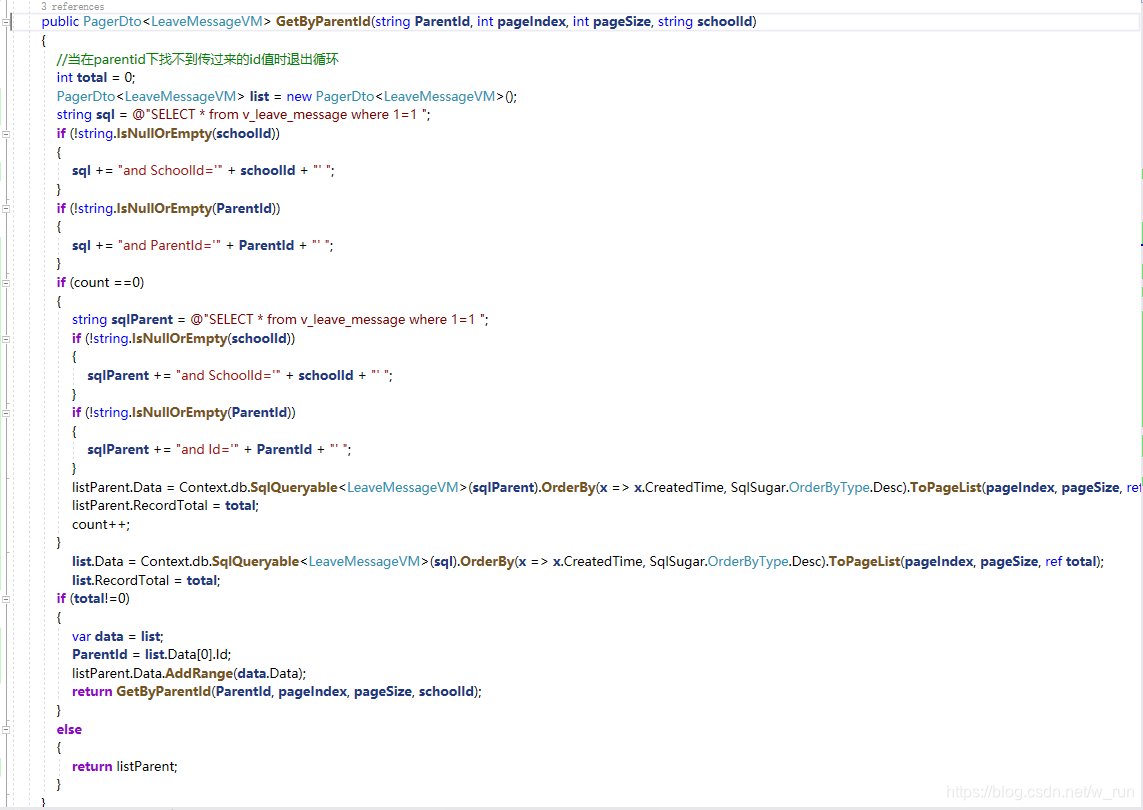Click the else keyword

pyautogui.click(x=69, y=729)
